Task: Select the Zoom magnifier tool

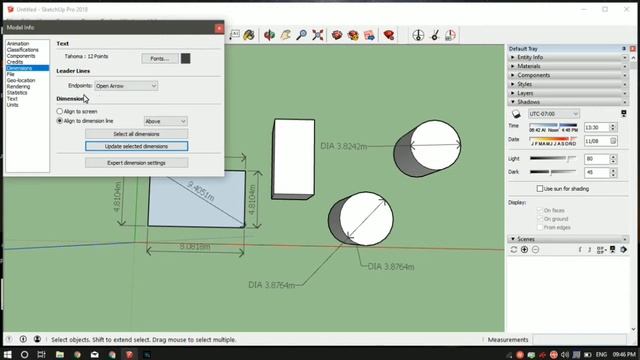Action: [x=302, y=35]
